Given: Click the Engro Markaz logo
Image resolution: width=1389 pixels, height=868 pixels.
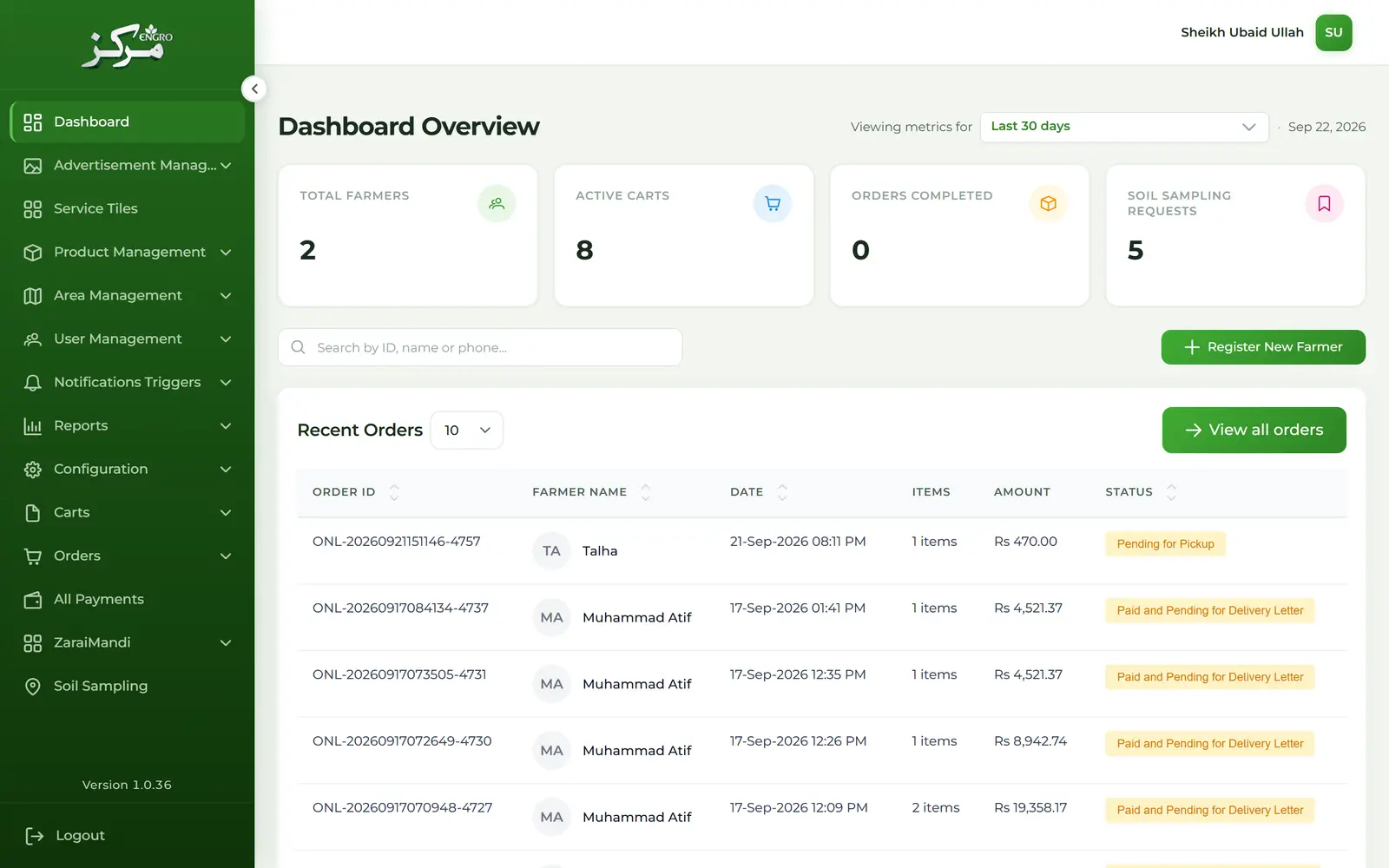Looking at the screenshot, I should (x=127, y=45).
